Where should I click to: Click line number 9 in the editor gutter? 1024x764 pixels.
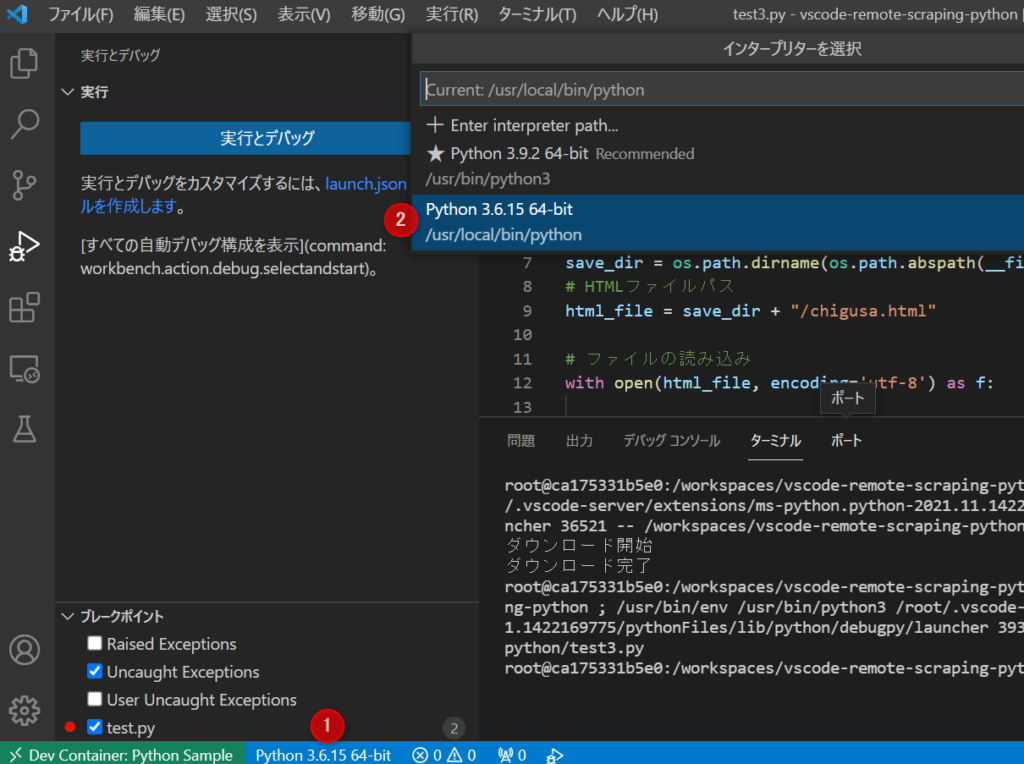click(527, 311)
